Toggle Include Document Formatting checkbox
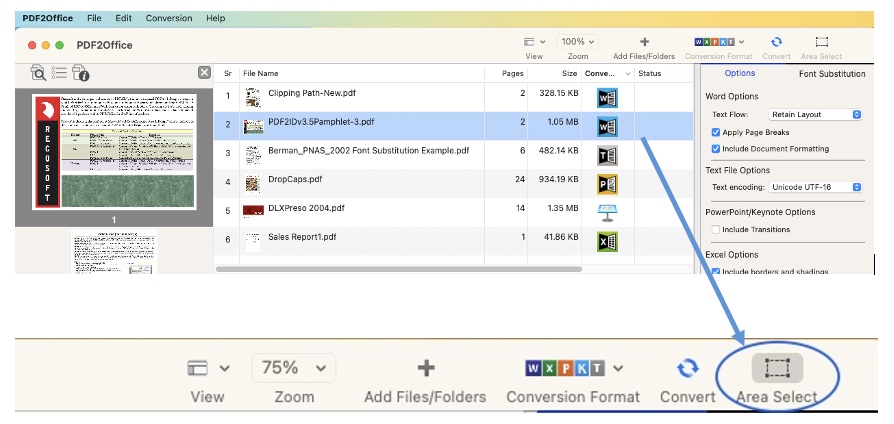This screenshot has width=894, height=424. (x=716, y=149)
